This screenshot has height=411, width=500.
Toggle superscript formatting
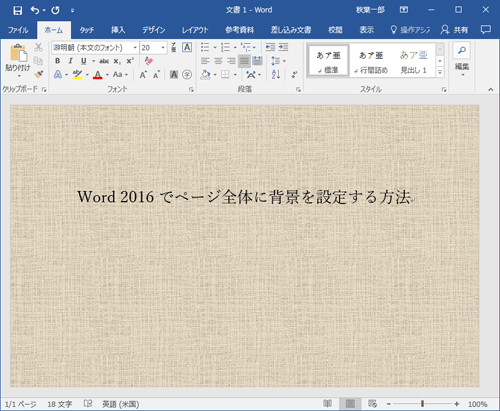pyautogui.click(x=130, y=61)
